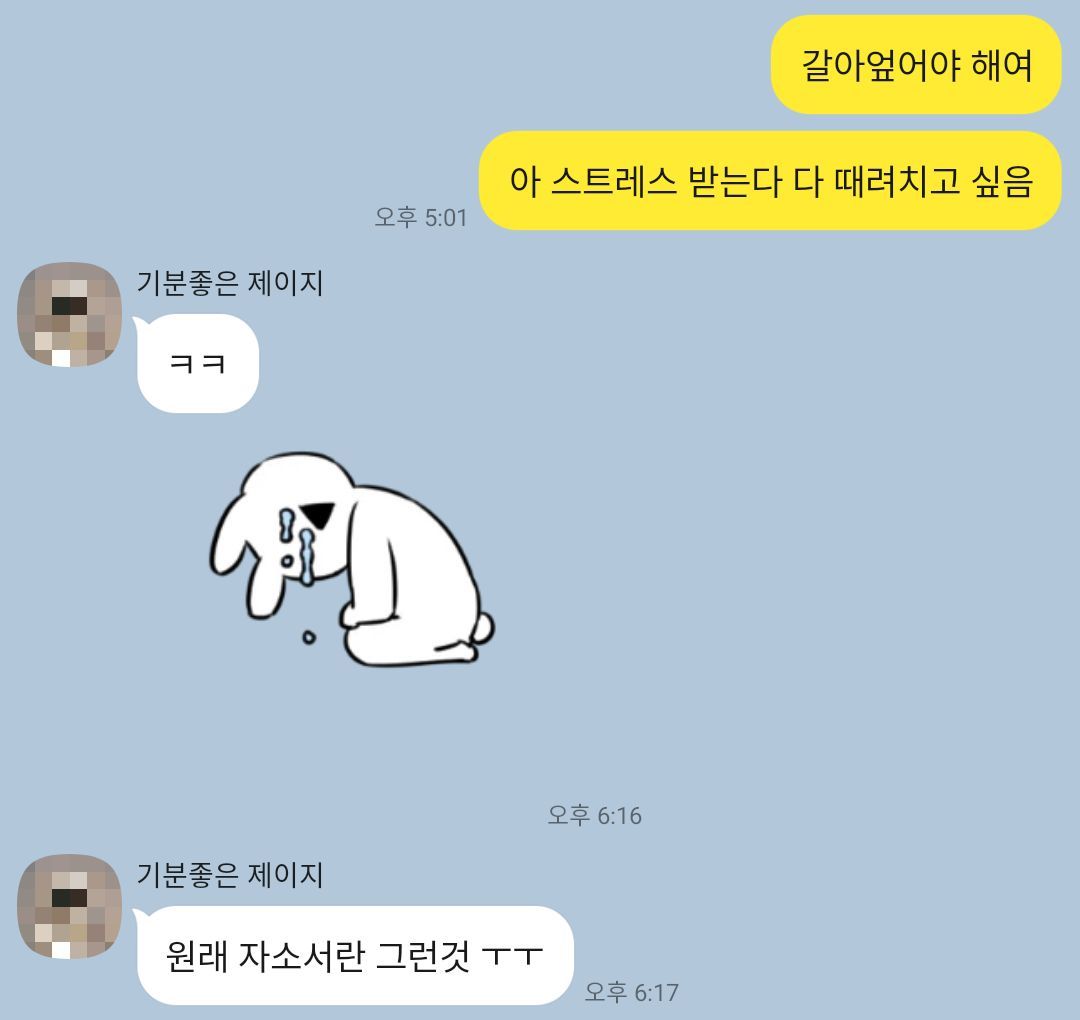Tap the crying rabbit sticker
Image resolution: width=1080 pixels, height=1020 pixels.
click(352, 559)
